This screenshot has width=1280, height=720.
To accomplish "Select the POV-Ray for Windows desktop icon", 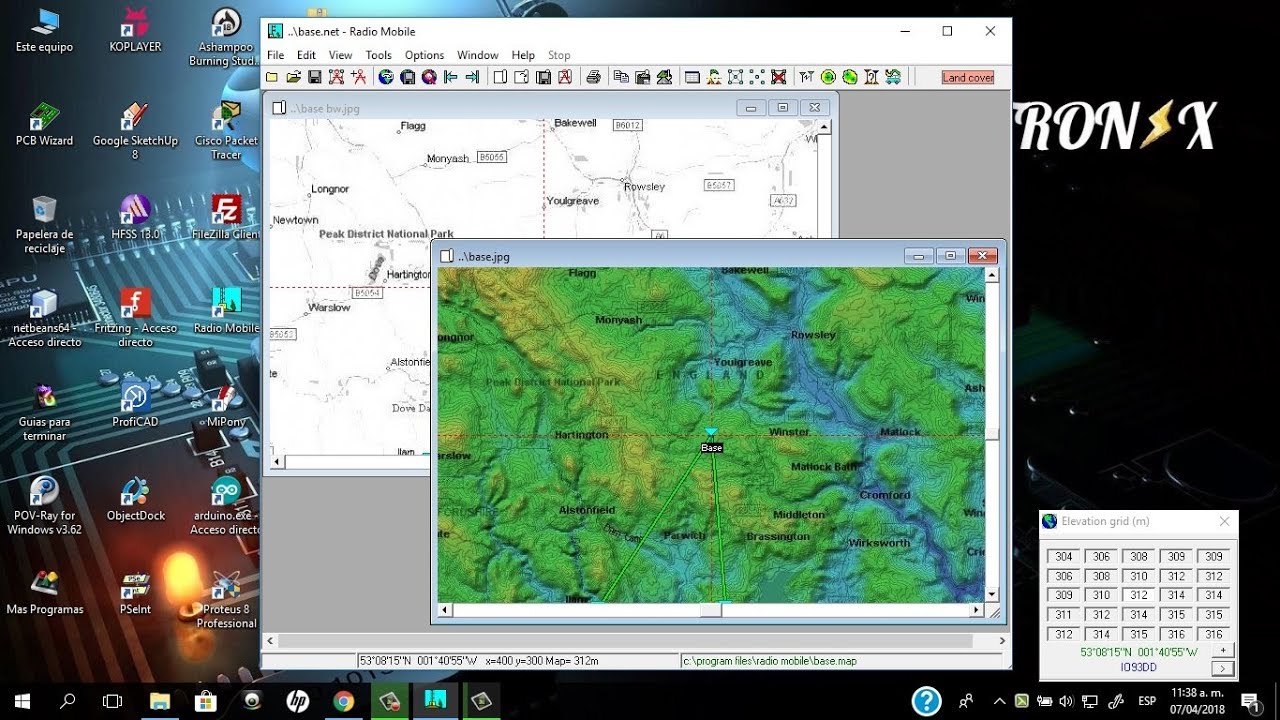I will pyautogui.click(x=44, y=505).
